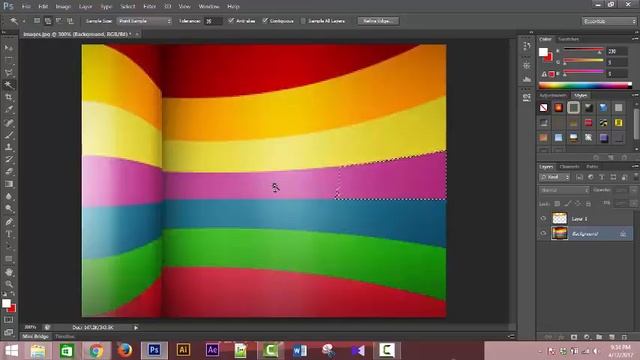The image size is (640, 360).
Task: Switch to the Swatches tab
Action: pyautogui.click(x=568, y=39)
